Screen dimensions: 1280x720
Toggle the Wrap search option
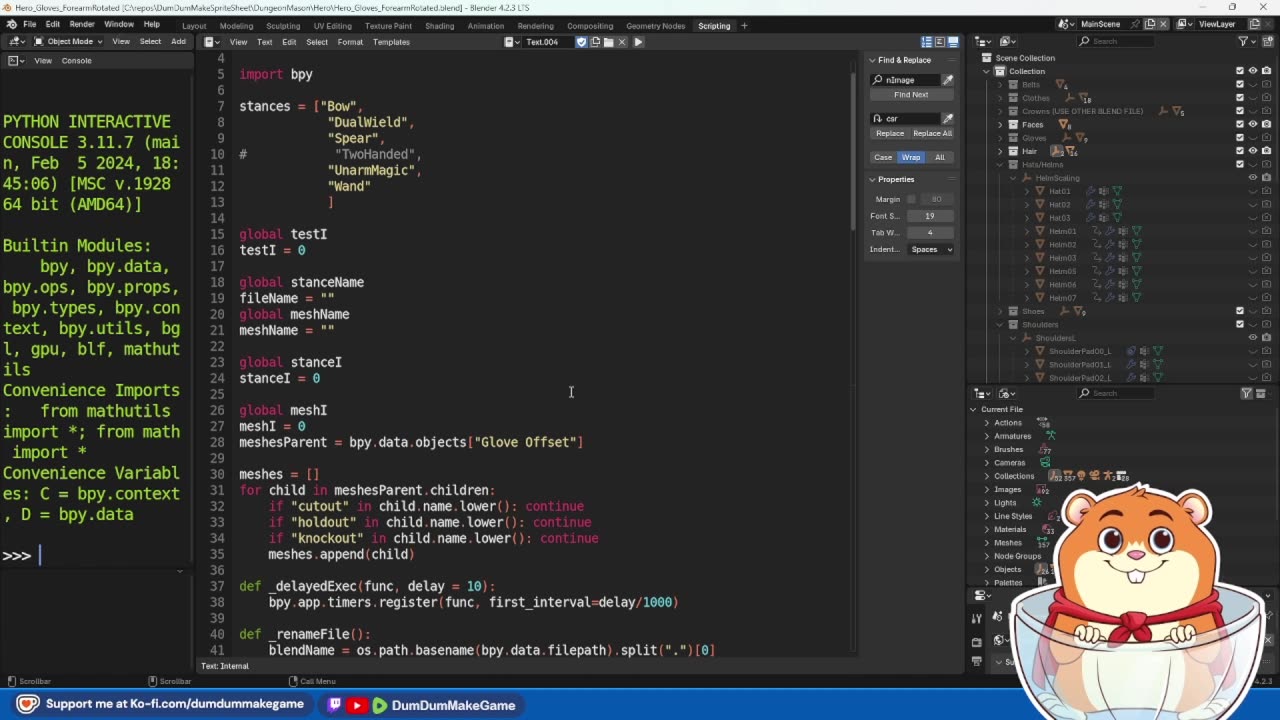coord(911,157)
